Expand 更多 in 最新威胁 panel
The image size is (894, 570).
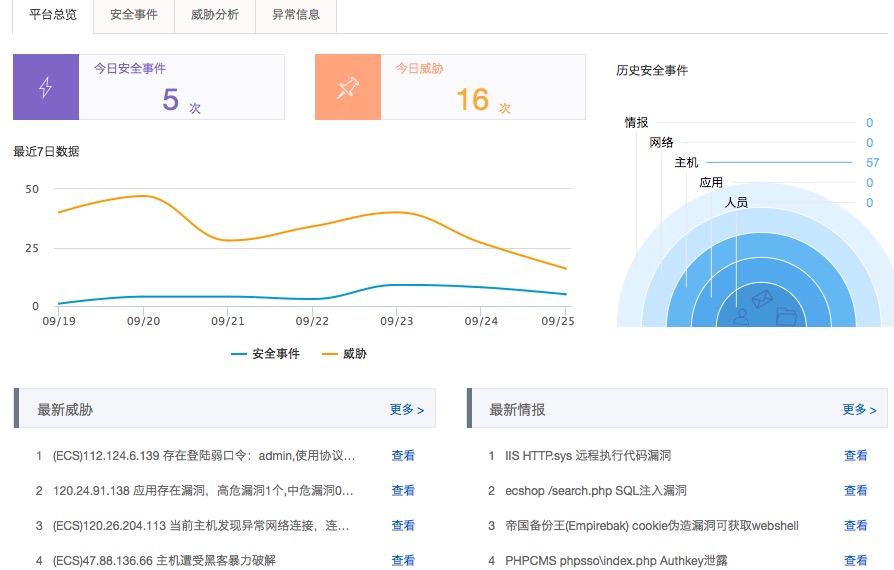(x=407, y=409)
